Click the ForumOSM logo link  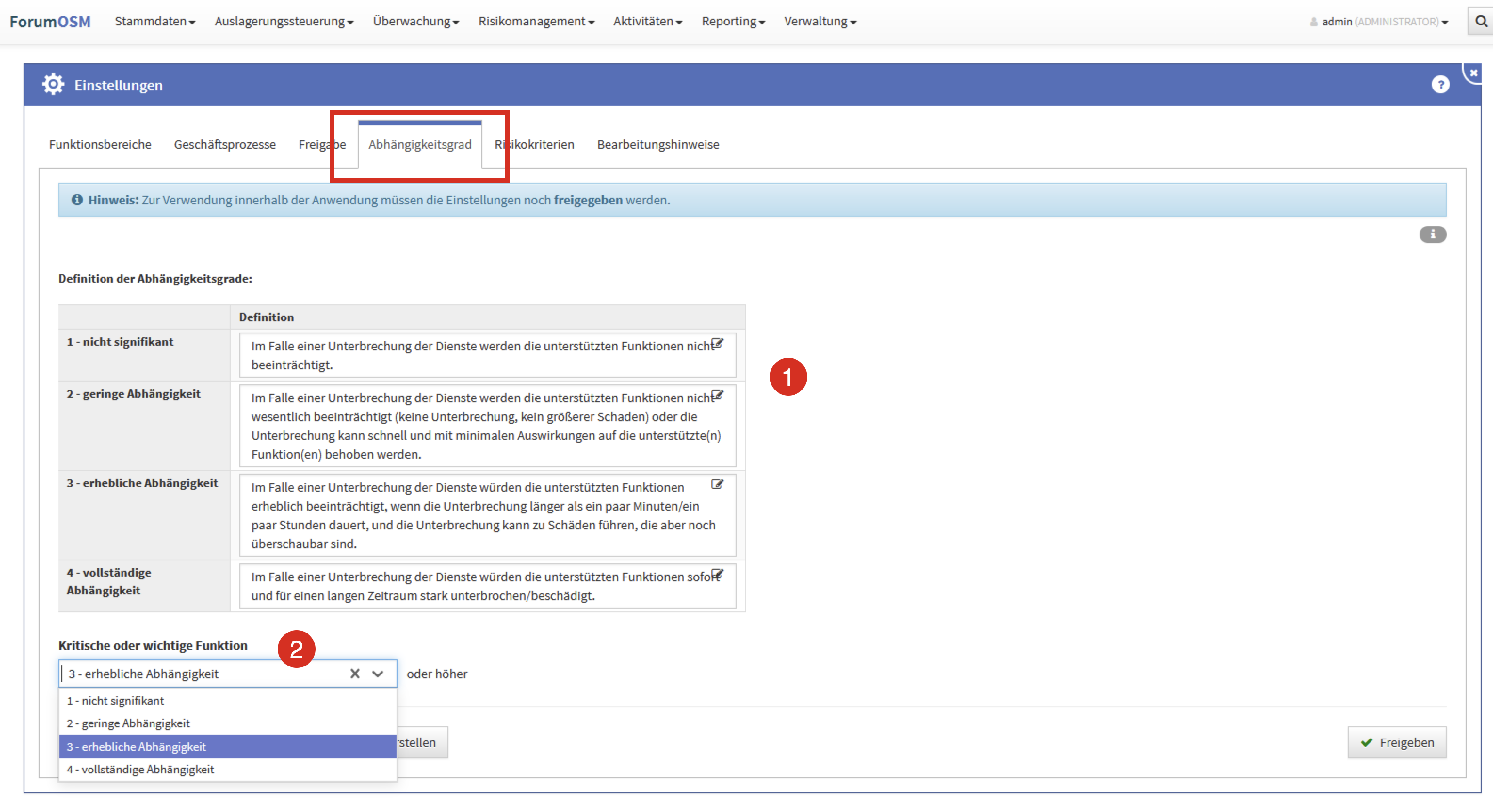click(50, 22)
